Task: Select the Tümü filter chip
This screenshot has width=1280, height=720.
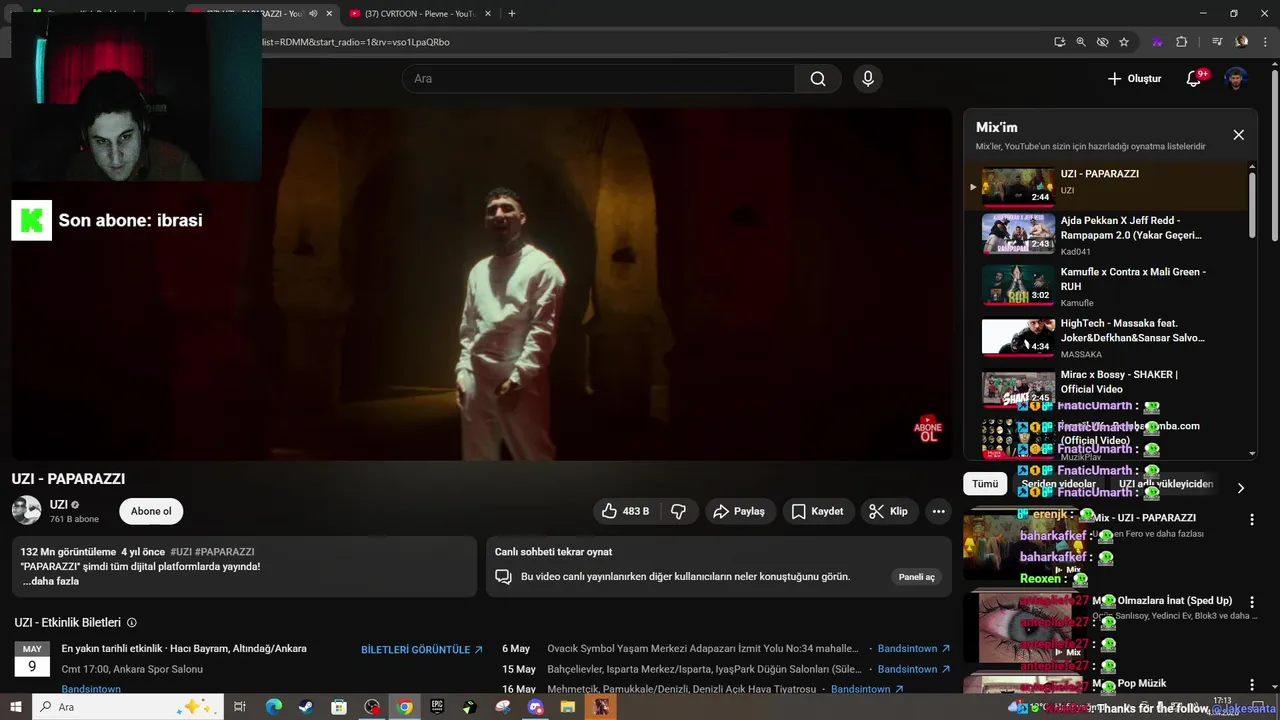Action: pos(985,484)
